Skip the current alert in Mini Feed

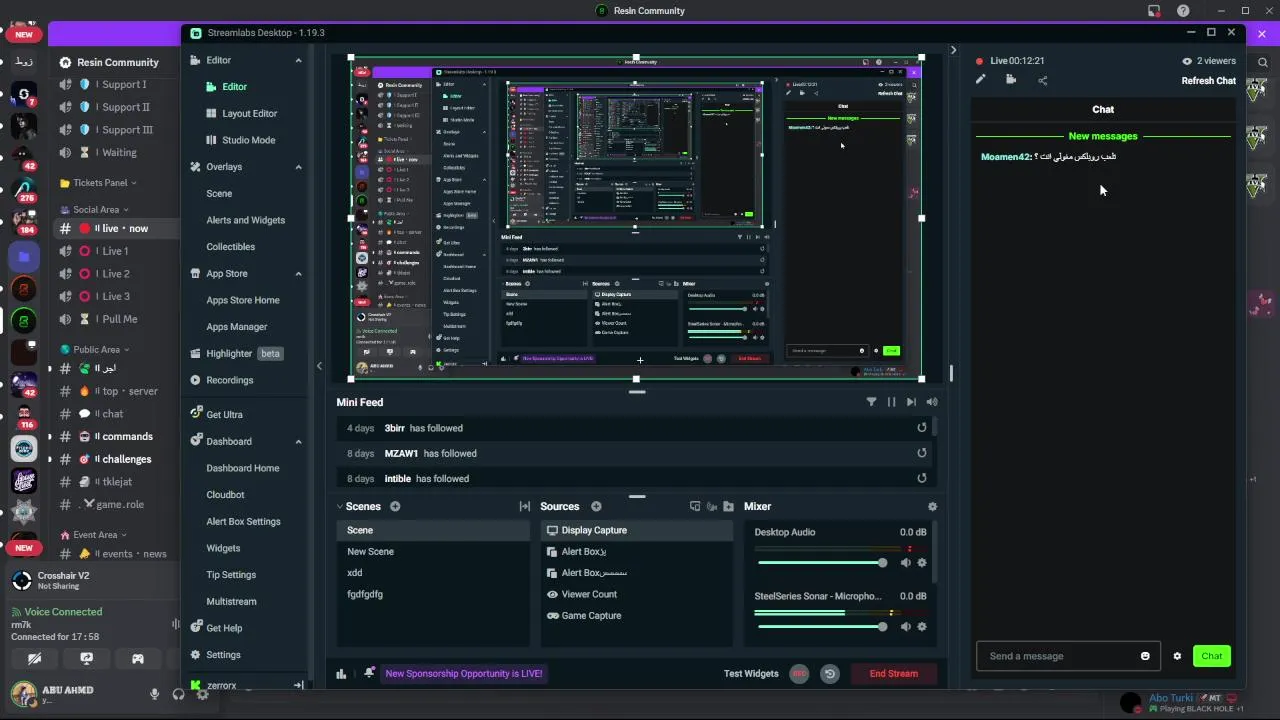tap(911, 402)
